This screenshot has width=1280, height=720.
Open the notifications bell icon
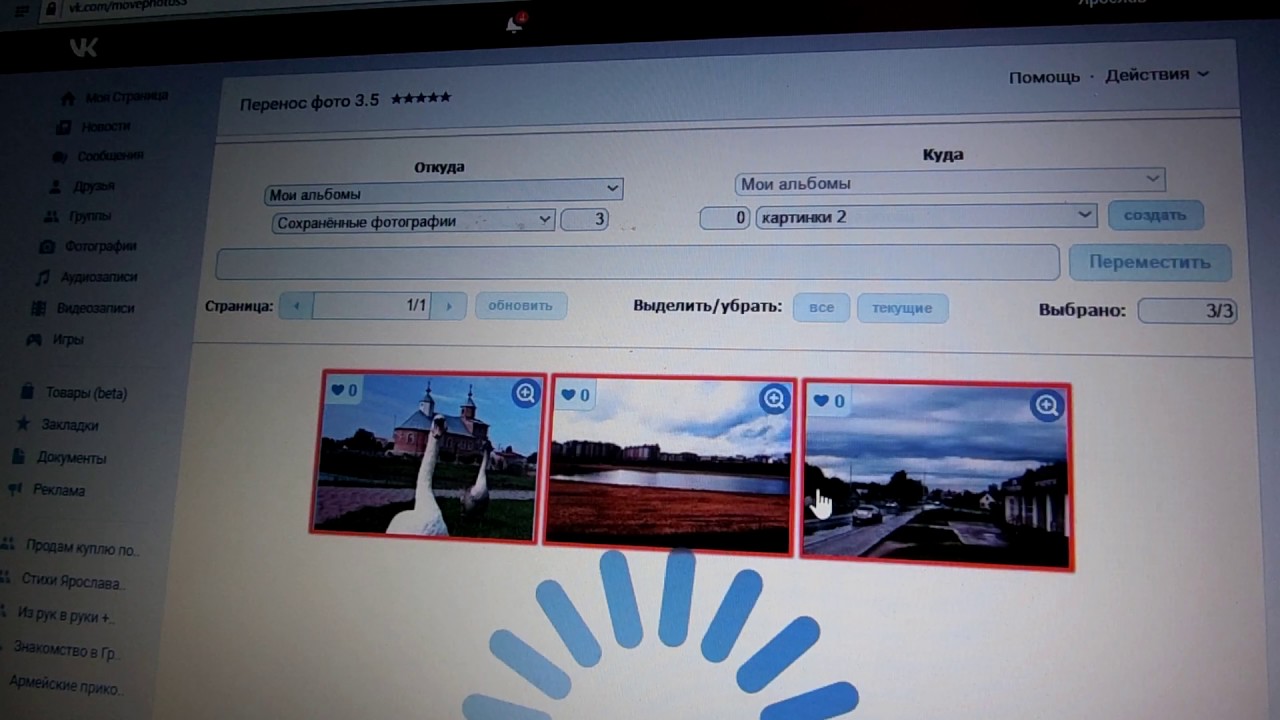click(x=514, y=25)
